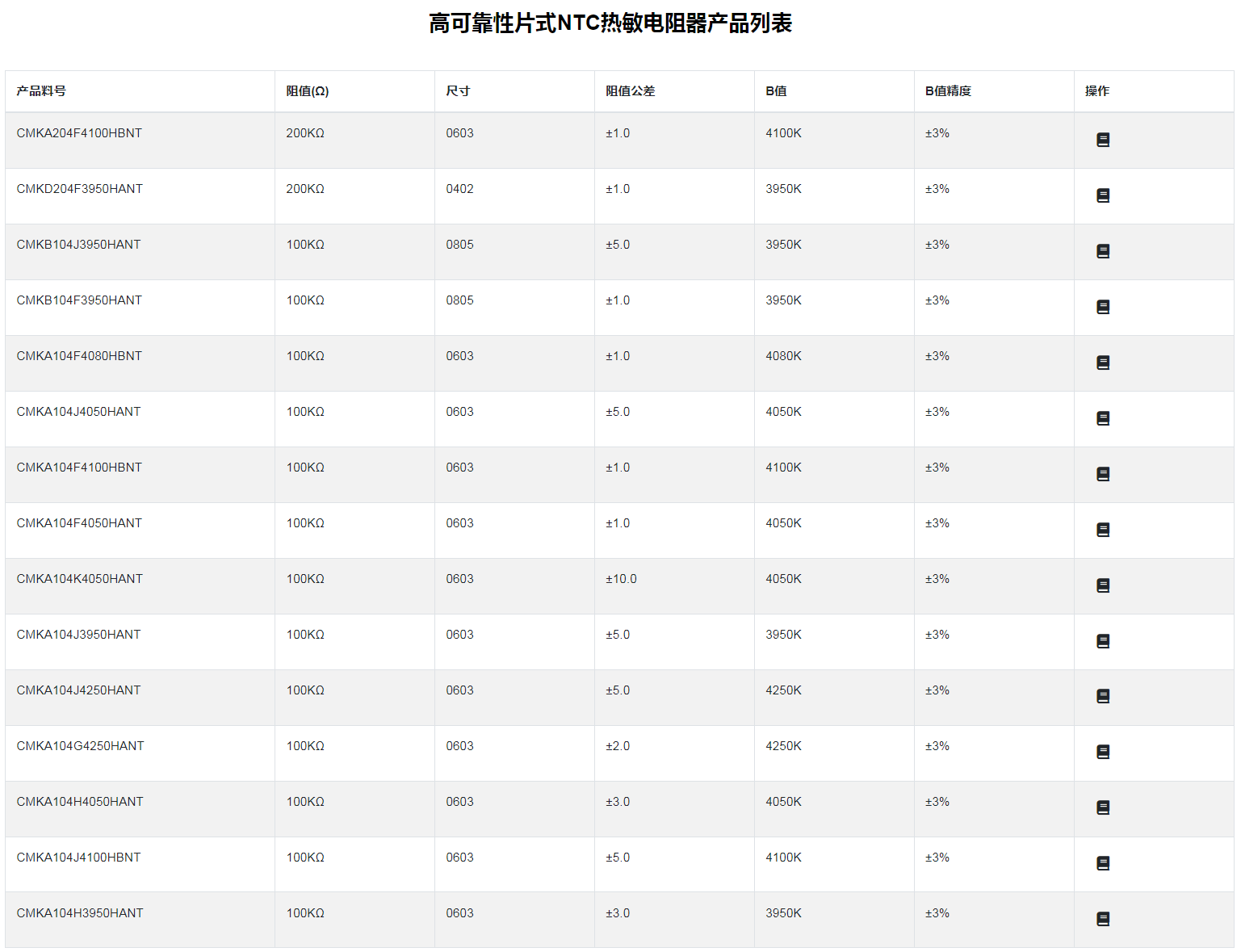Click the 阻值(Ω) column header
This screenshot has width=1241, height=952.
click(x=308, y=91)
